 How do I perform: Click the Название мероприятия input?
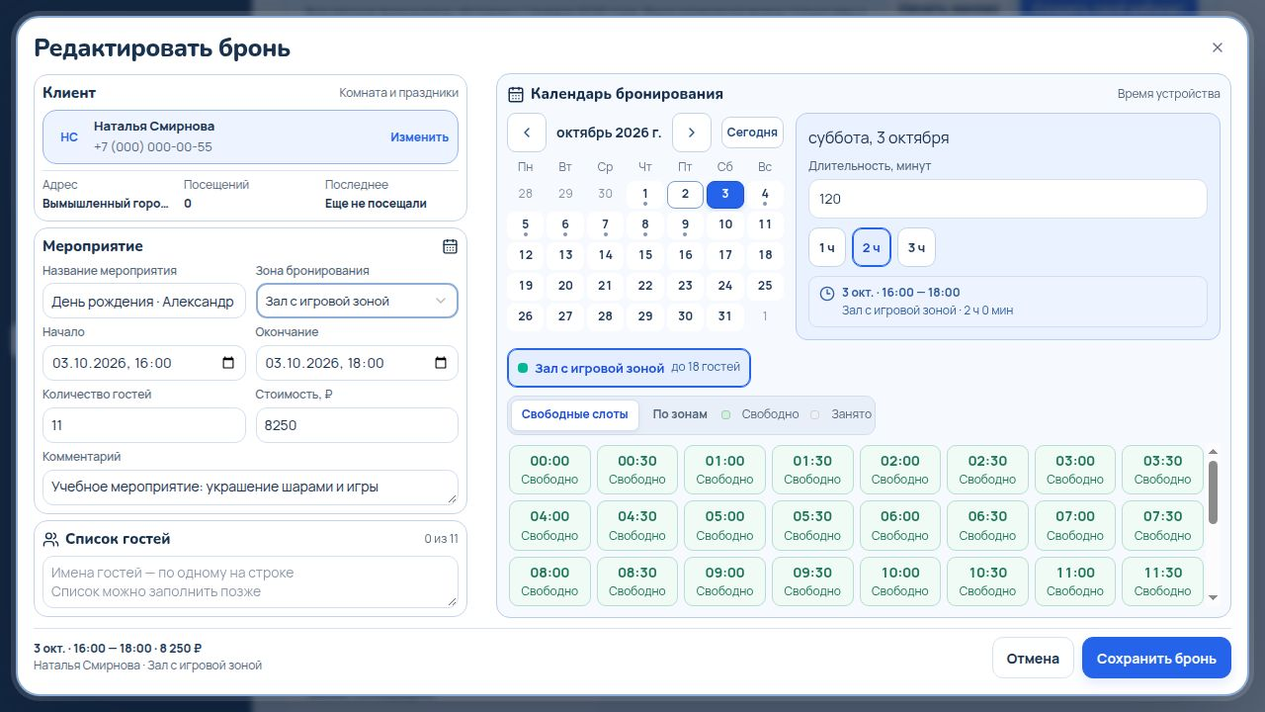click(x=144, y=301)
